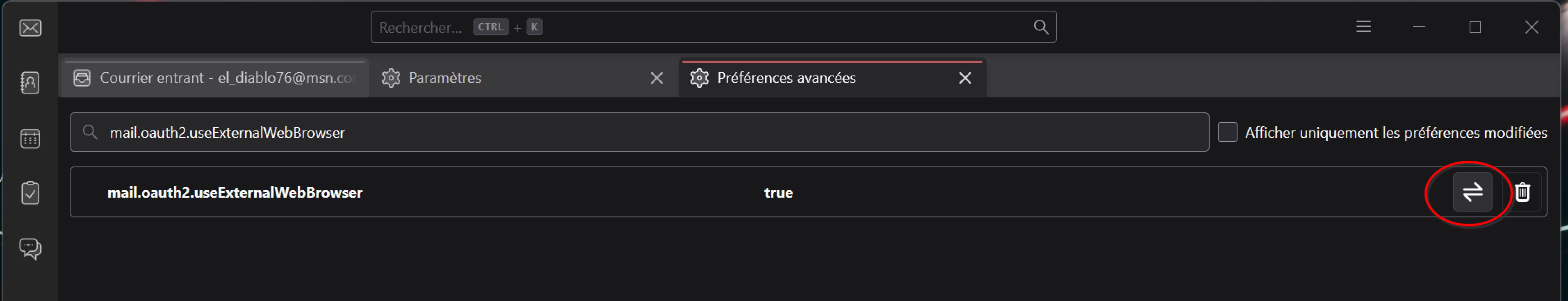Open the Tasks sidebar icon
This screenshot has height=301, width=1568.
point(30,193)
